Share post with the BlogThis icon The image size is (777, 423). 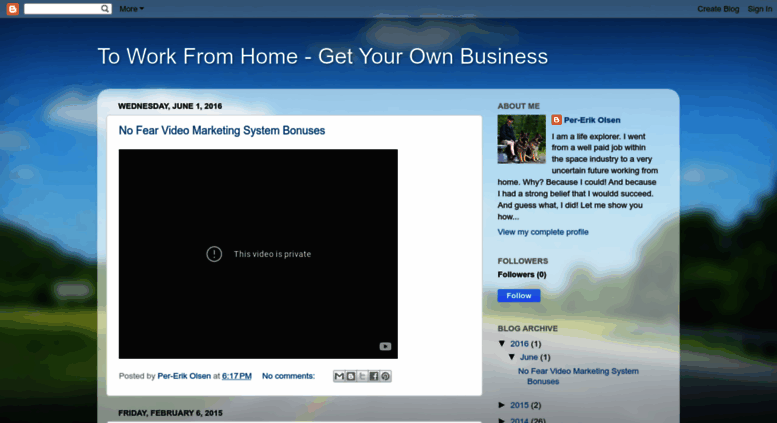pyautogui.click(x=350, y=376)
